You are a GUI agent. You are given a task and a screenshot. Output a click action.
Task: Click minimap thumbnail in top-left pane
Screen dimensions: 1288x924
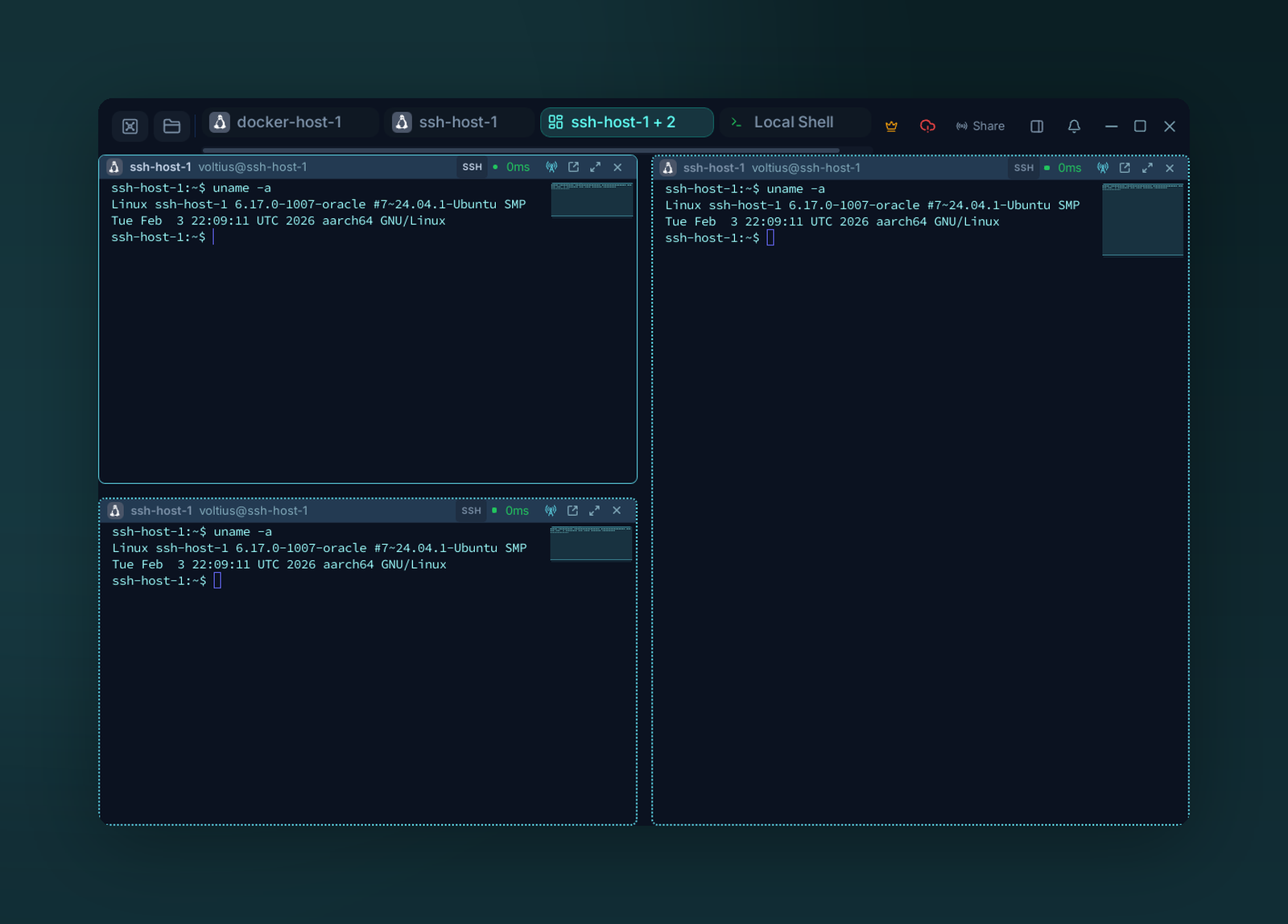click(x=592, y=200)
